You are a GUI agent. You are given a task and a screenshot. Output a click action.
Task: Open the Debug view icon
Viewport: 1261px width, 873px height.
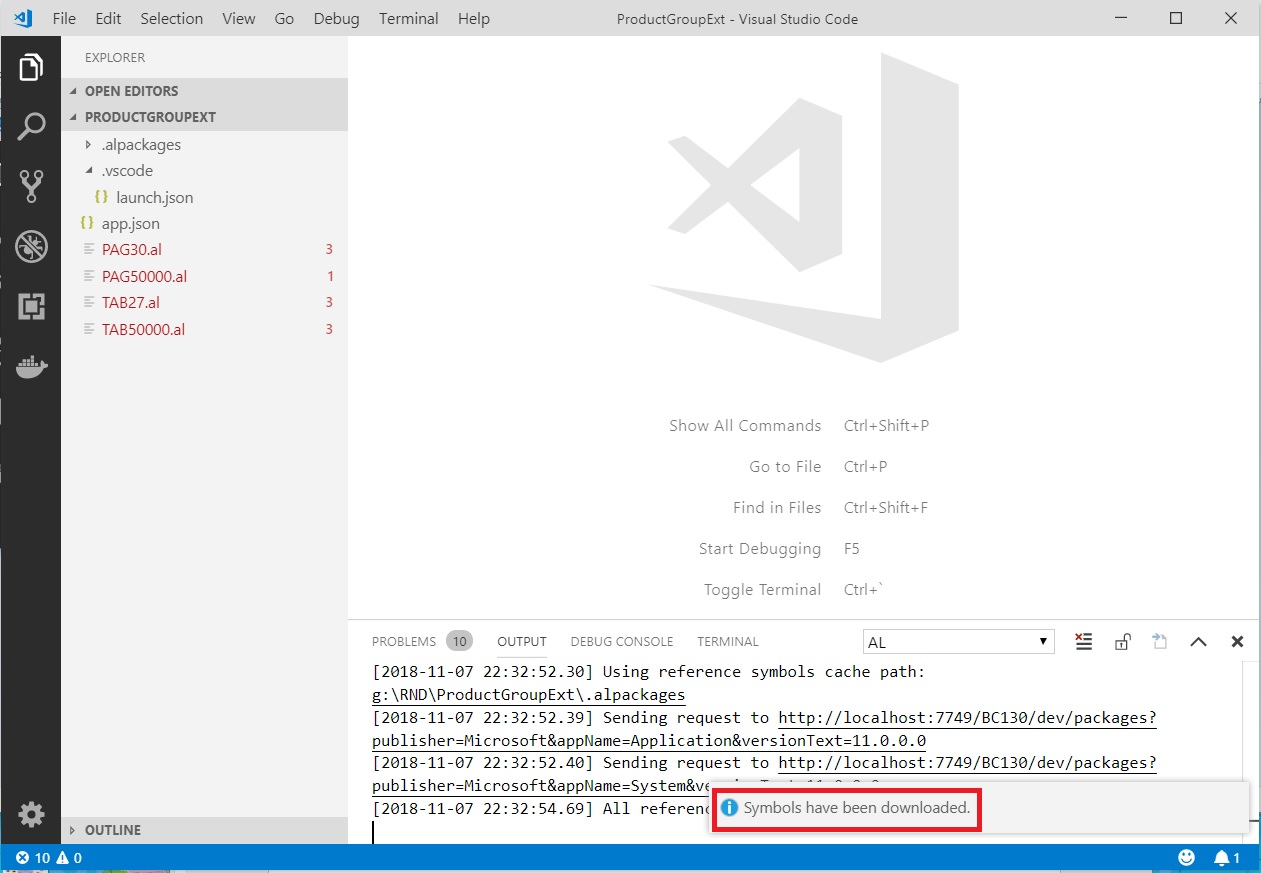31,246
